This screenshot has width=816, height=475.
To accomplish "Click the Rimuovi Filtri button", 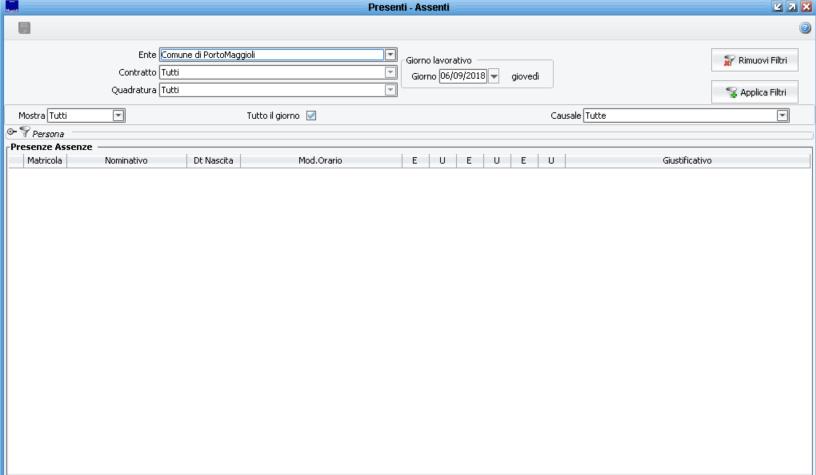I will point(755,60).
